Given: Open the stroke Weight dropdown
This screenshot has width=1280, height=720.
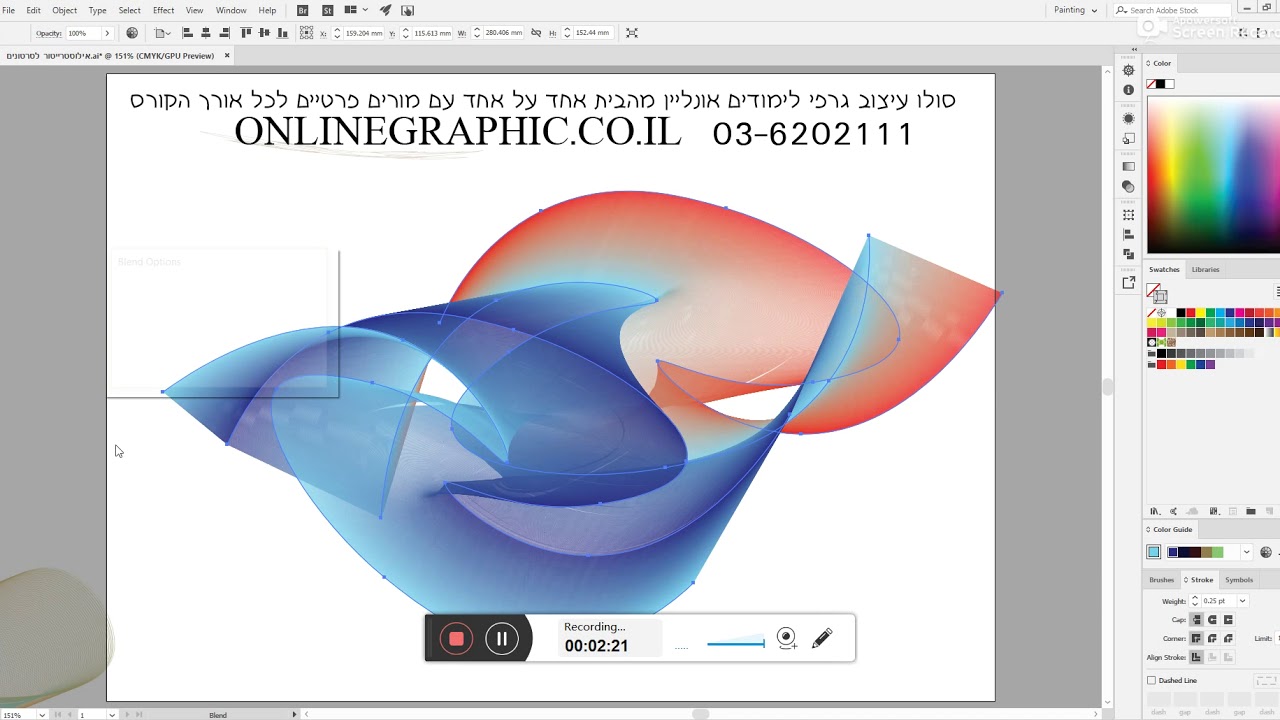Looking at the screenshot, I should point(1242,601).
